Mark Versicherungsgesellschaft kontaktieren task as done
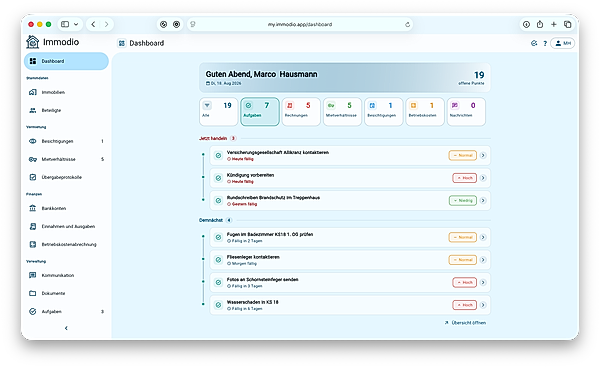The width and height of the screenshot is (600, 368). point(218,155)
